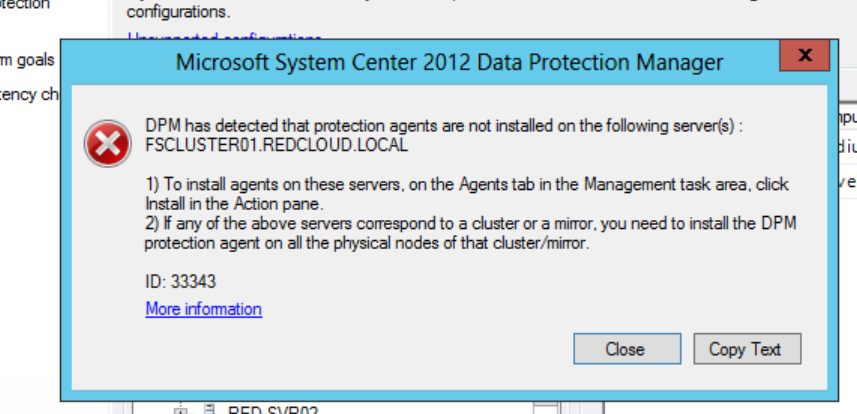Expand the RED-SVR02 tree node

pos(180,410)
